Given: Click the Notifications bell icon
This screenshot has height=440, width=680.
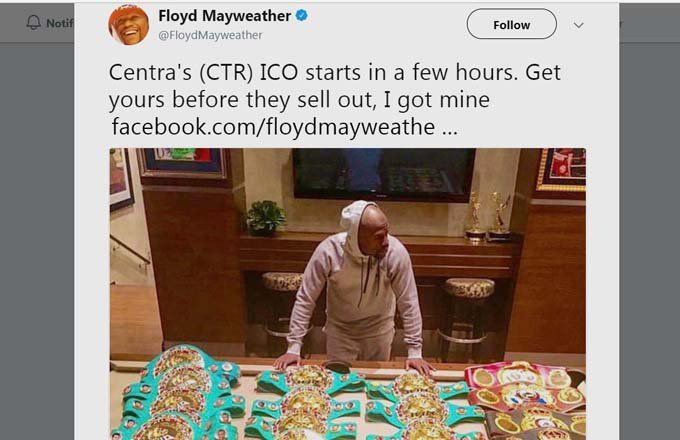Looking at the screenshot, I should coord(33,23).
